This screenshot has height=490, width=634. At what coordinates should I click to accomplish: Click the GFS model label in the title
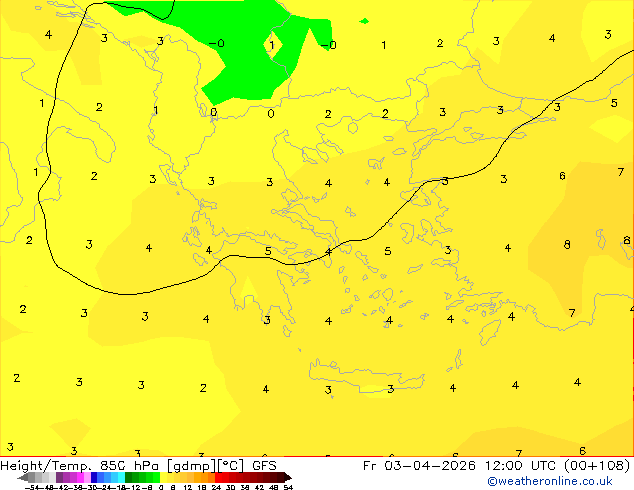(x=264, y=466)
